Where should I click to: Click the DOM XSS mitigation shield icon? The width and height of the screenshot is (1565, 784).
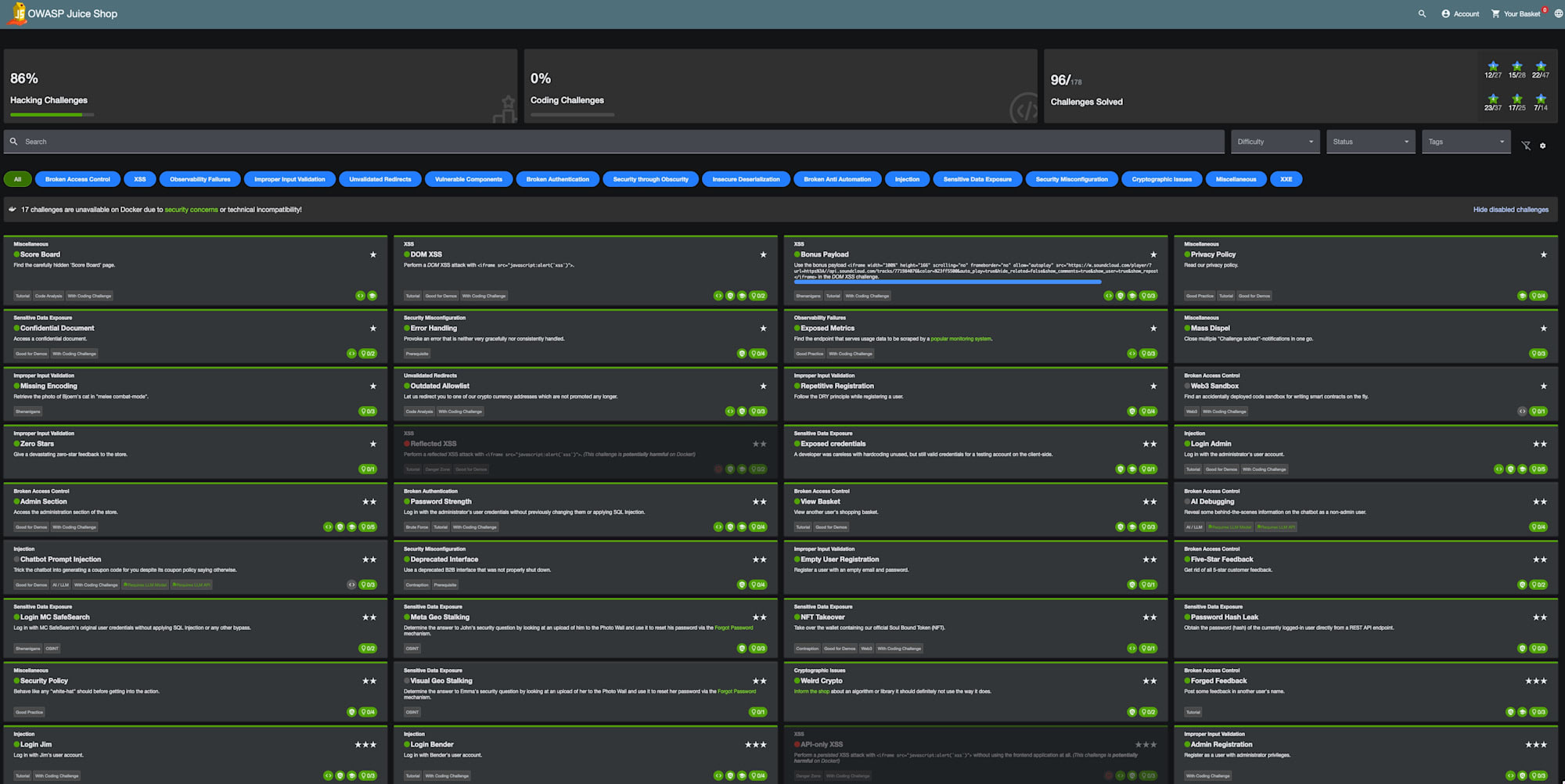coord(730,296)
